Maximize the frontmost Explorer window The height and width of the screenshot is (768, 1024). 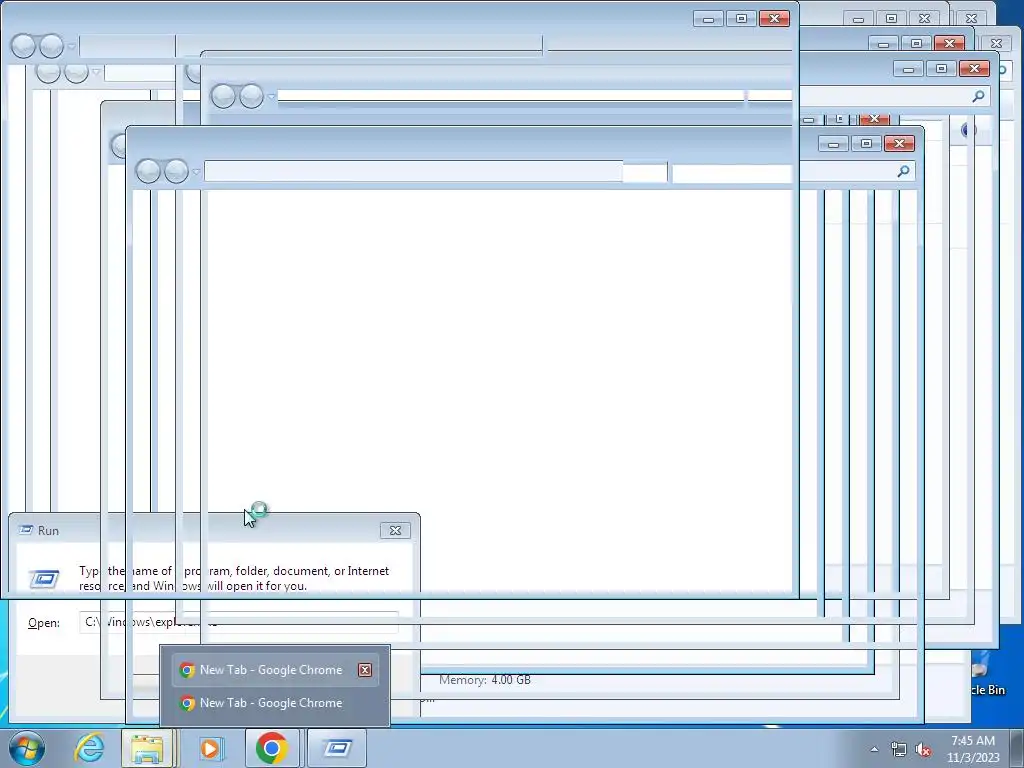point(866,144)
